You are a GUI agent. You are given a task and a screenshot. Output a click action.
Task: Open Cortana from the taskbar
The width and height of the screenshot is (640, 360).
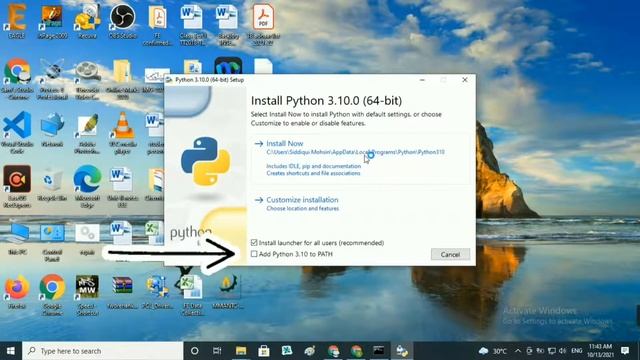(195, 351)
